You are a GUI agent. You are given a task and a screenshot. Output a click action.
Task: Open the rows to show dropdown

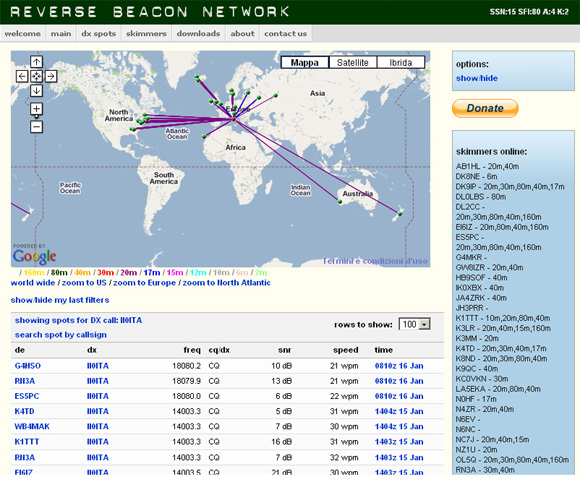[x=414, y=324]
